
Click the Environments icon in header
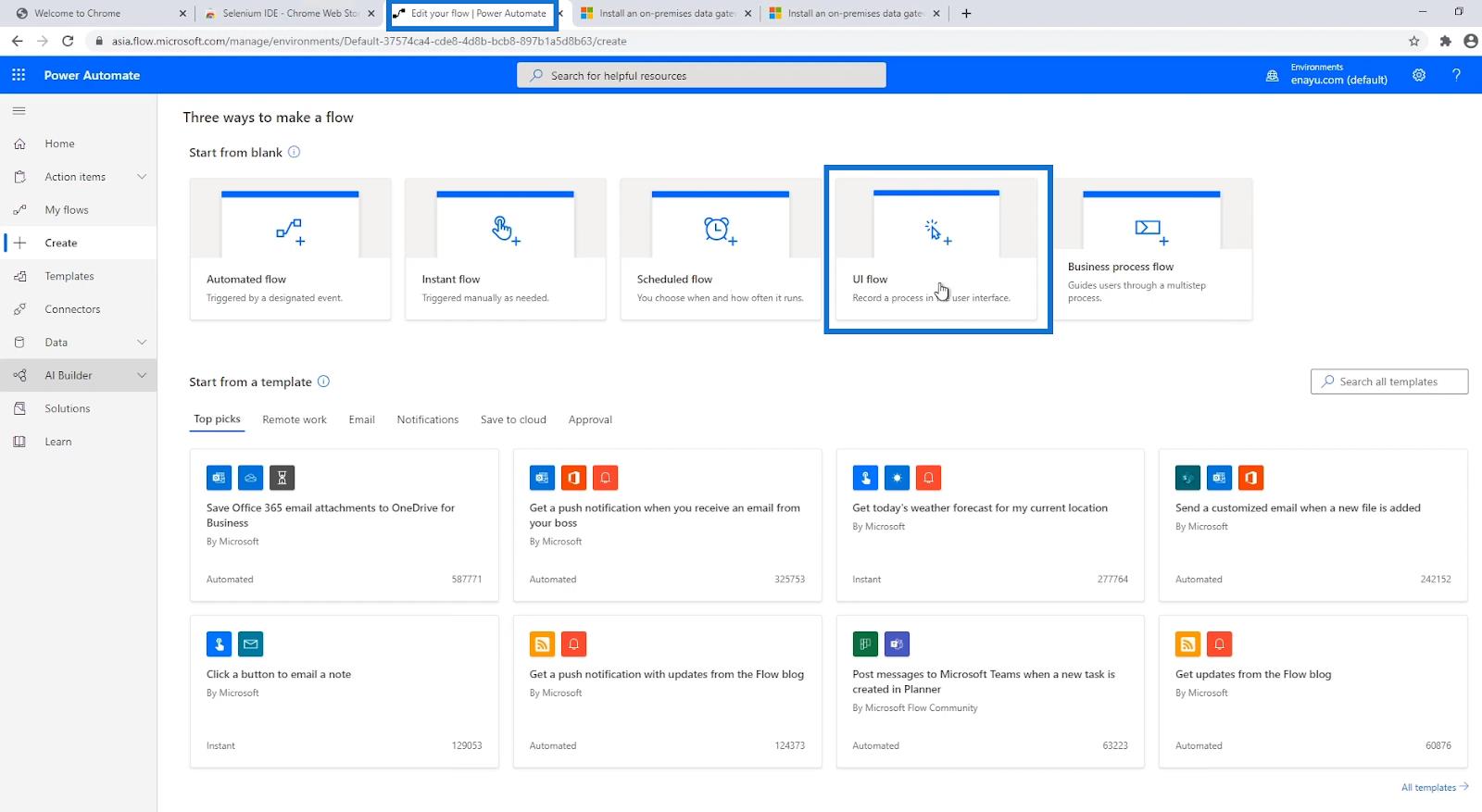tap(1273, 76)
